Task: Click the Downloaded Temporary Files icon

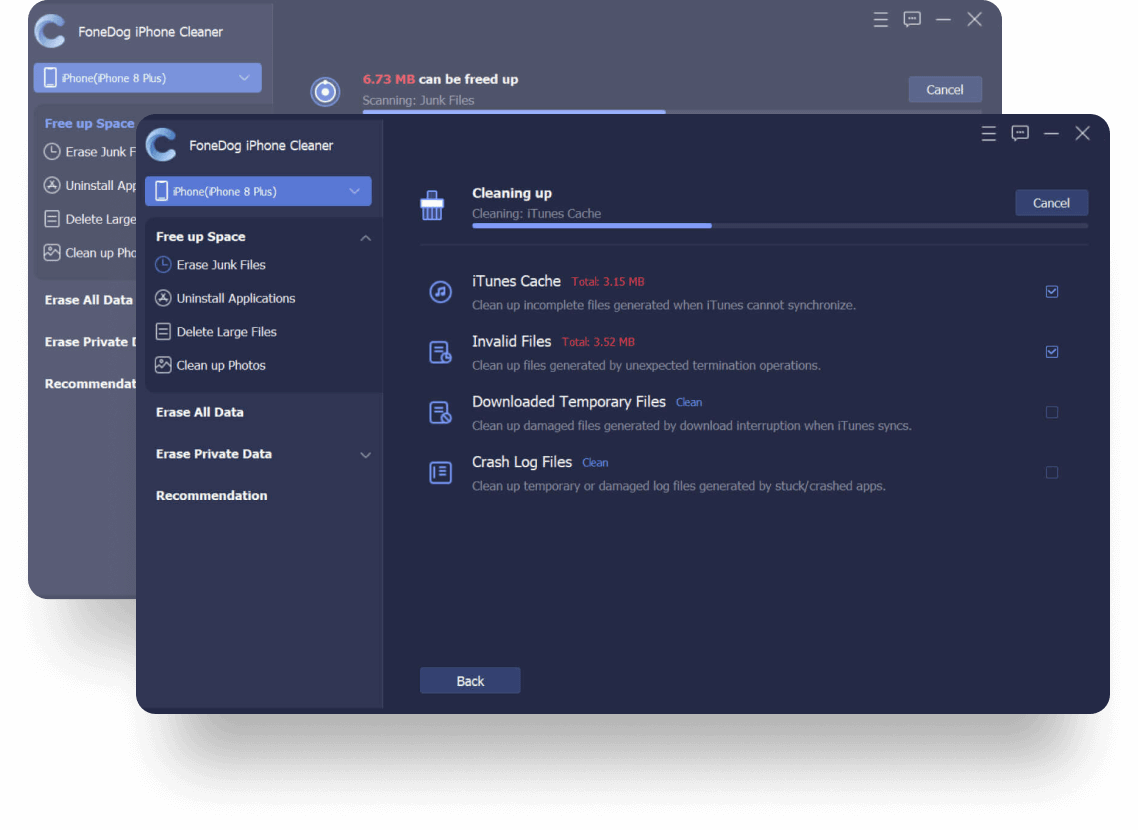Action: (441, 412)
